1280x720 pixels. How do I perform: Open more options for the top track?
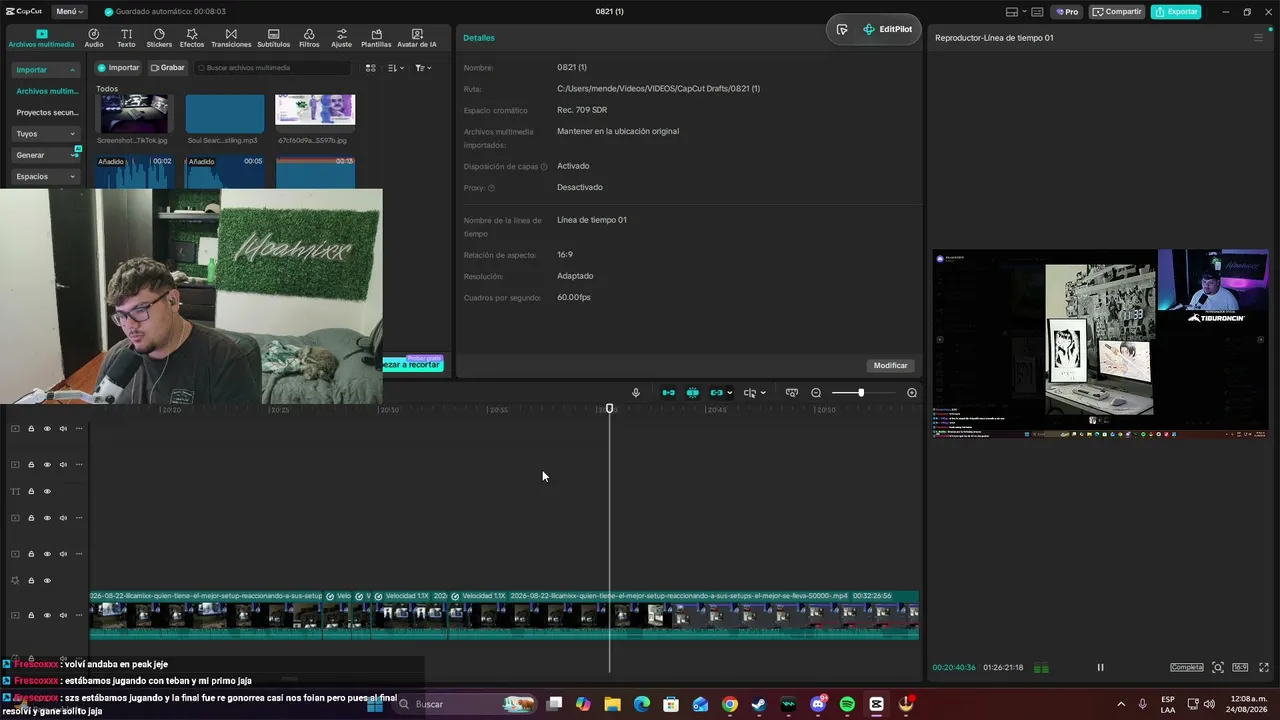[79, 429]
